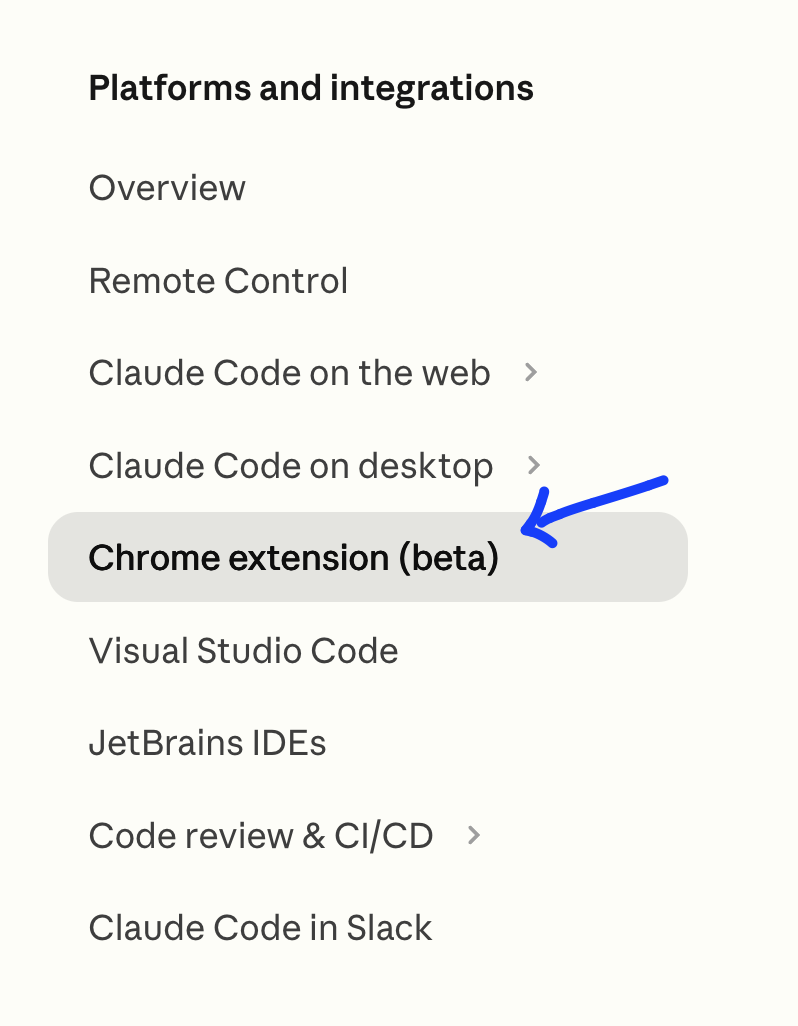Navigate to JetBrains IDEs
The width and height of the screenshot is (798, 1026).
(x=207, y=743)
